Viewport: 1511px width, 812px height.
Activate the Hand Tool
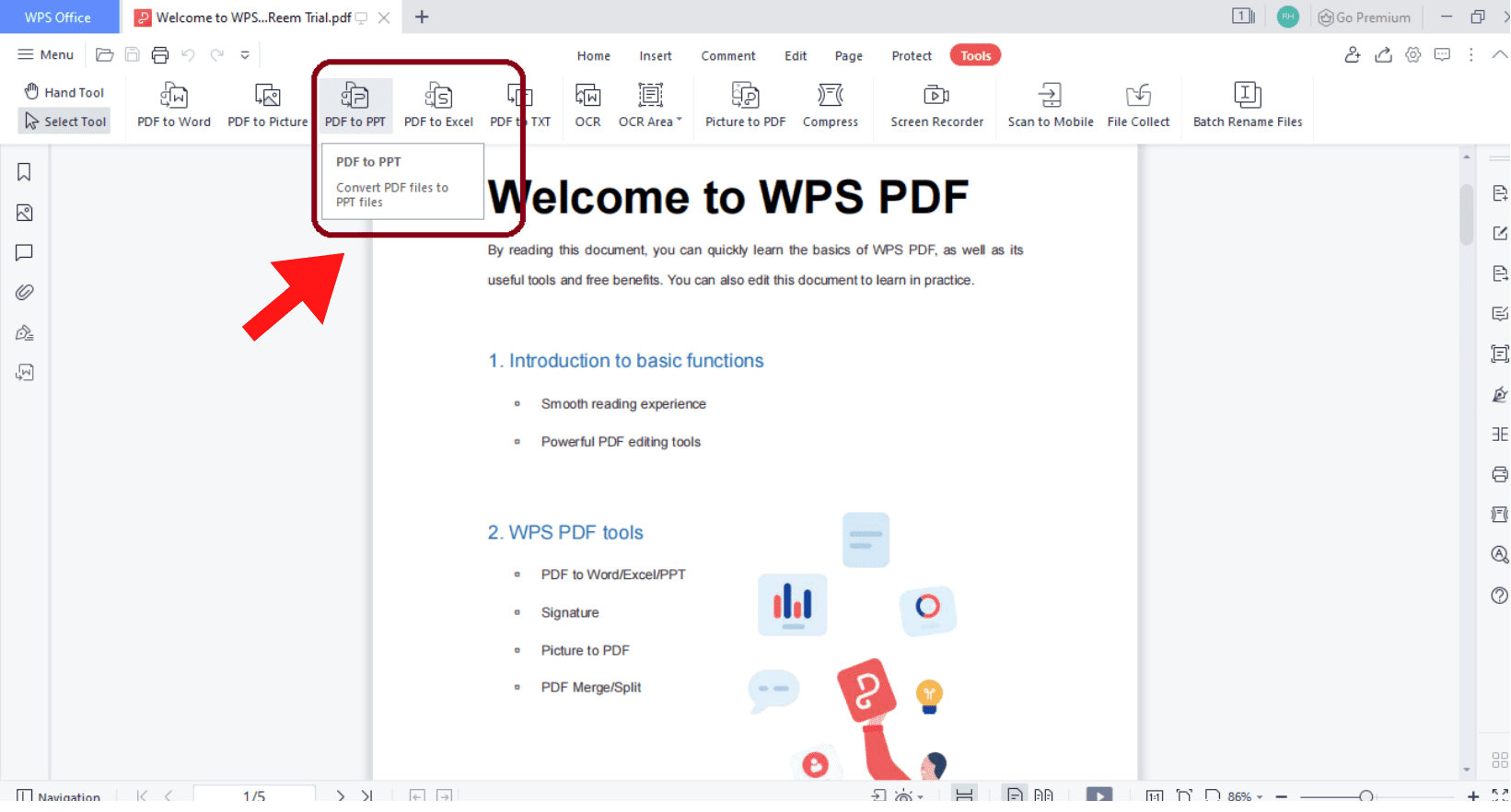tap(64, 92)
